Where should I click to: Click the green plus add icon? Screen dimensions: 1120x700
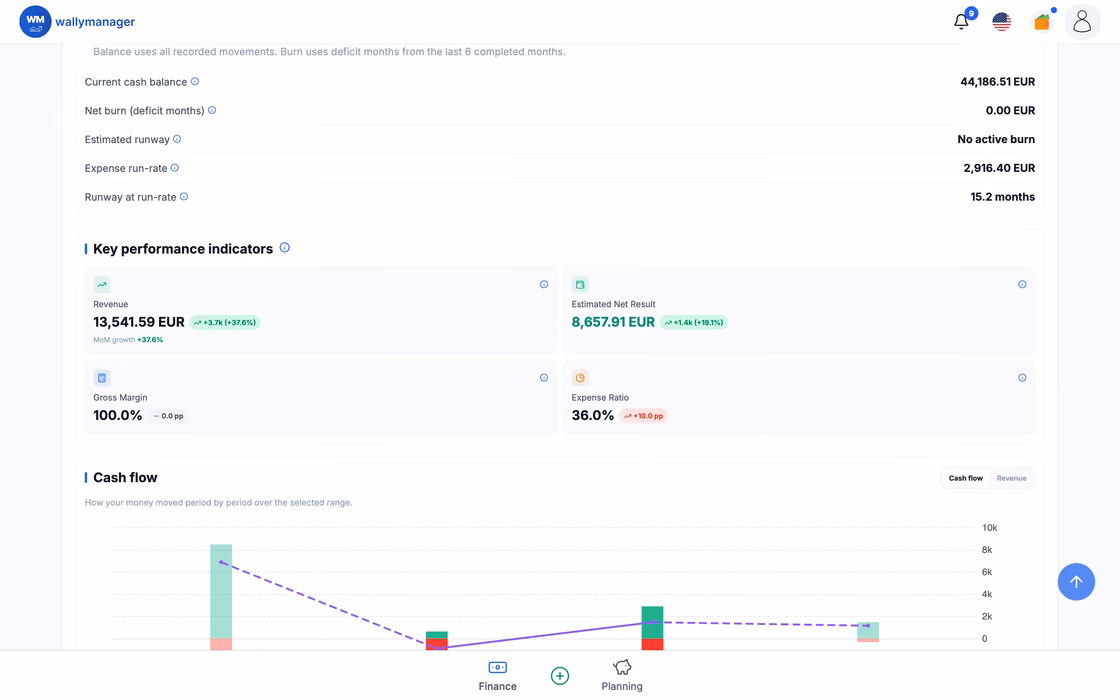[x=560, y=675]
